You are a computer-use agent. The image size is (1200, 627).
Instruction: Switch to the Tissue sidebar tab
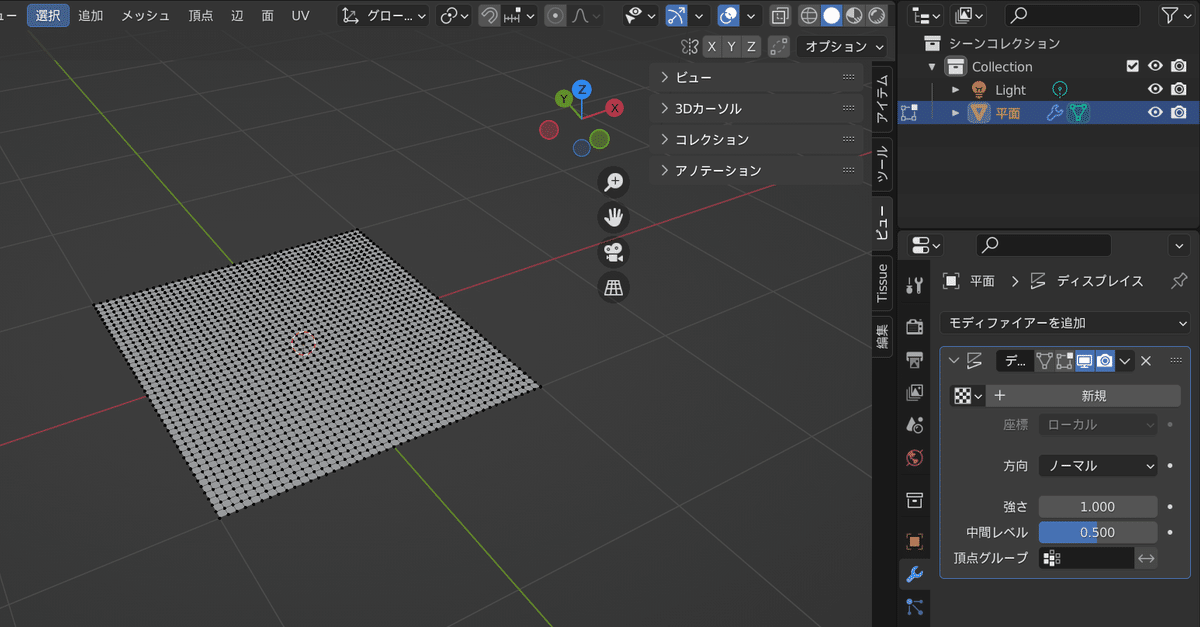click(882, 283)
